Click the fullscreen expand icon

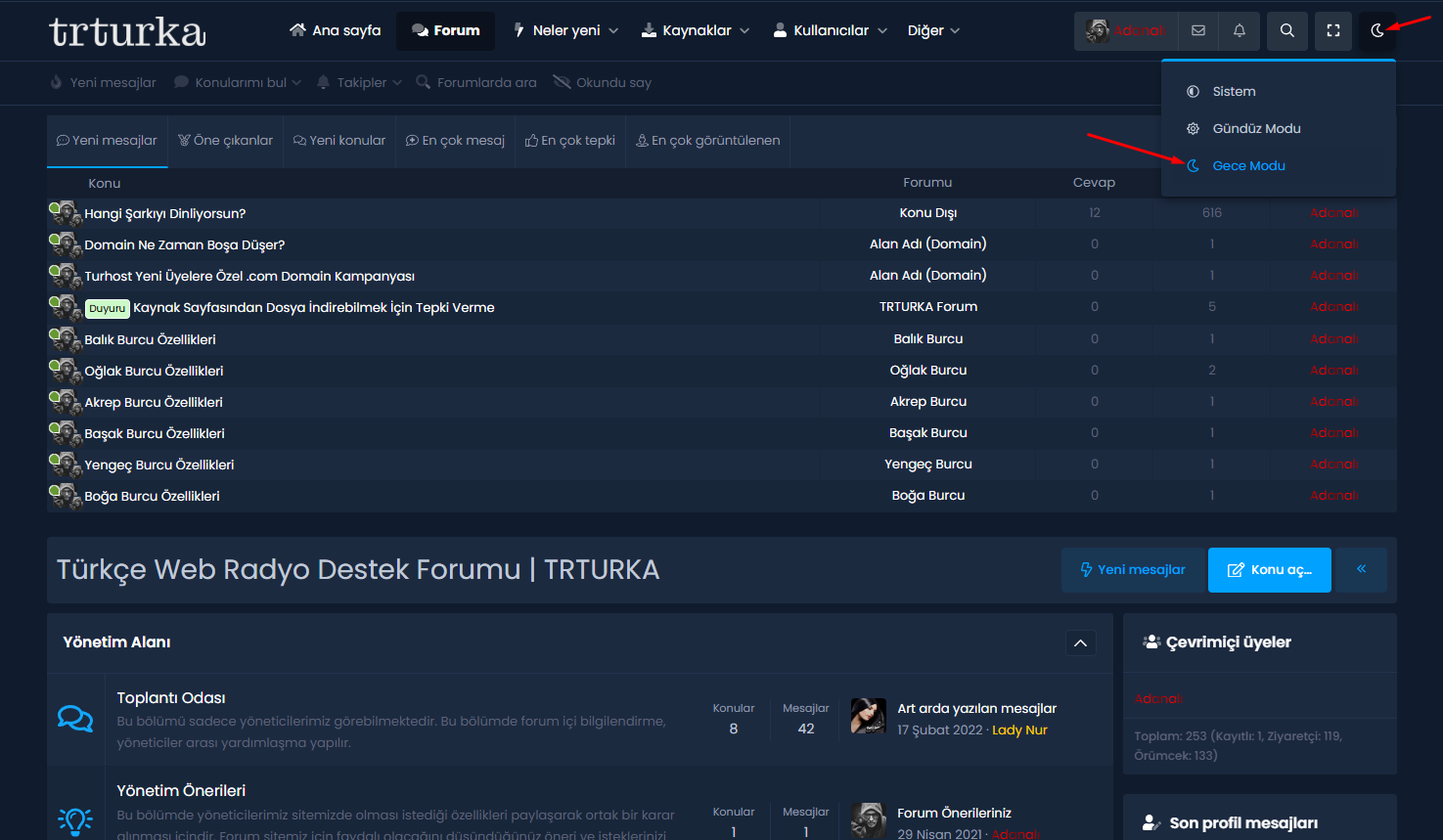point(1332,30)
